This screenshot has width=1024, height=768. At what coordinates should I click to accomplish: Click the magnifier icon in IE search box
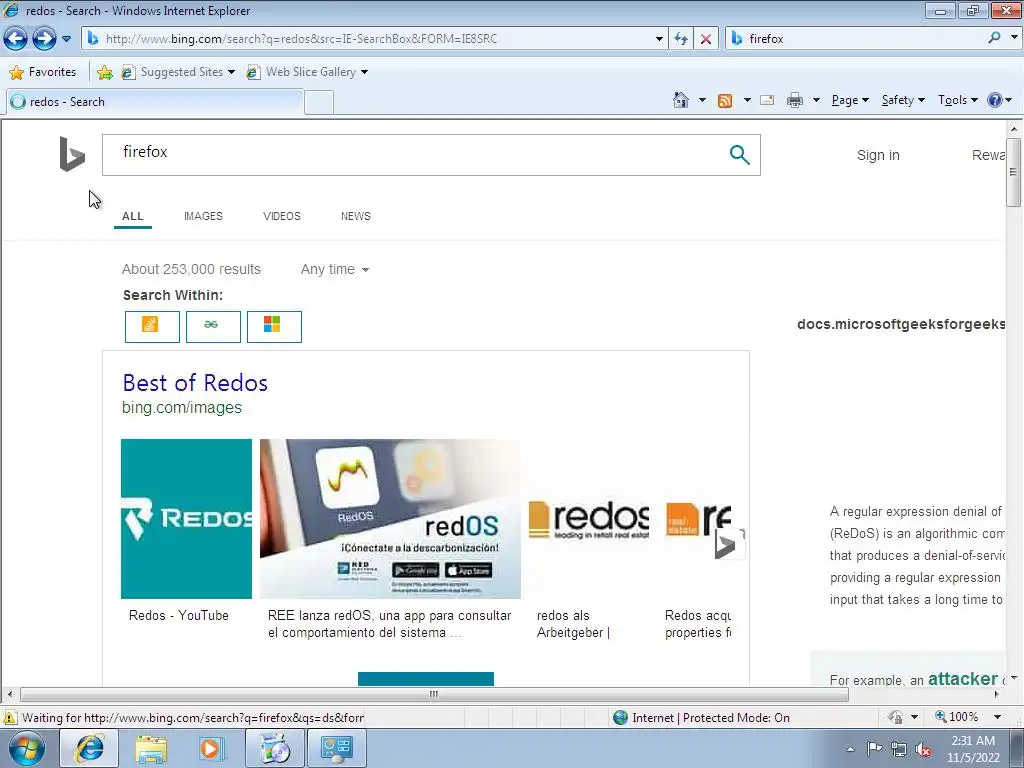click(995, 38)
